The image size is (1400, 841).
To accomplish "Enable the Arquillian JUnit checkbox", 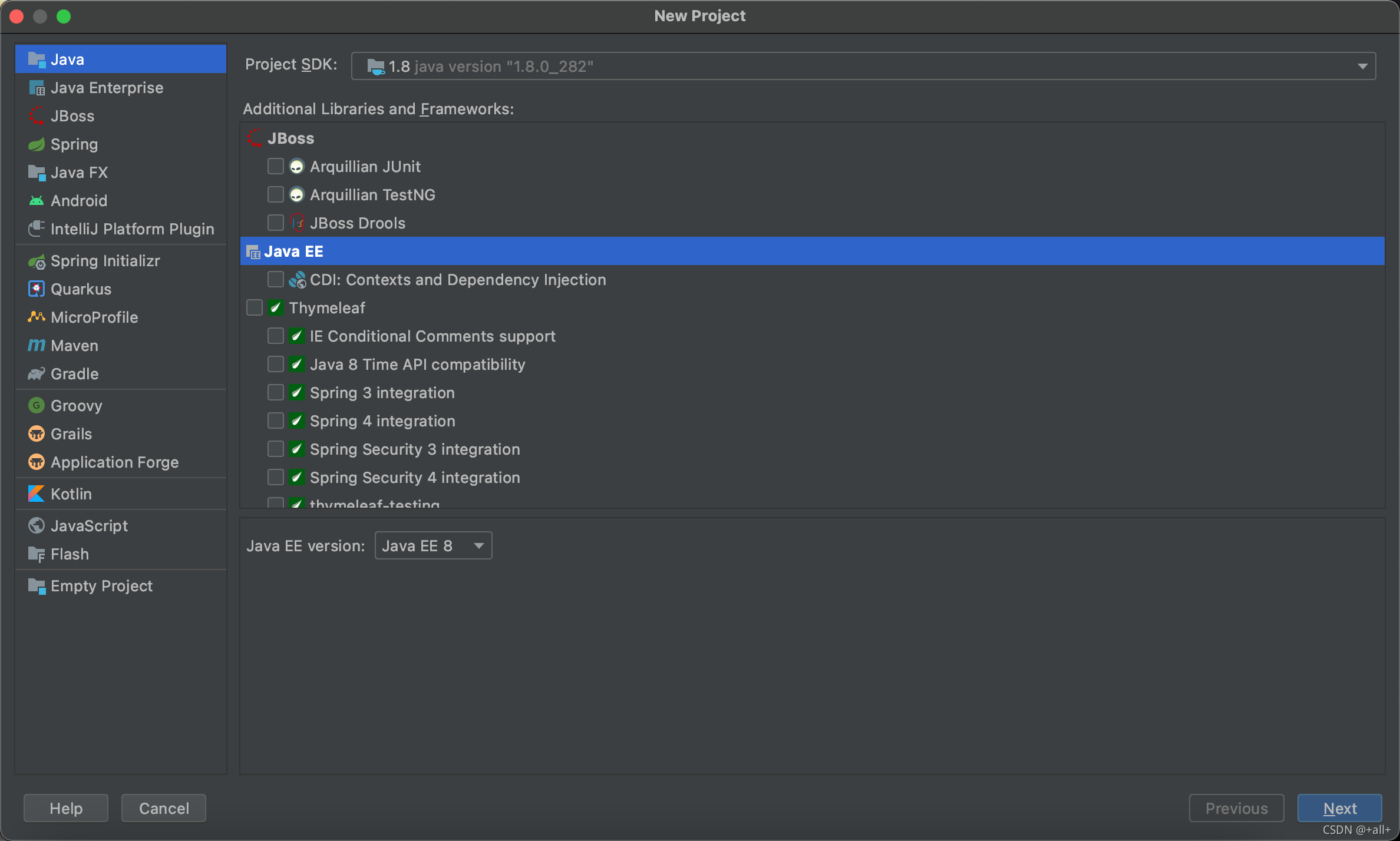I will tap(275, 167).
